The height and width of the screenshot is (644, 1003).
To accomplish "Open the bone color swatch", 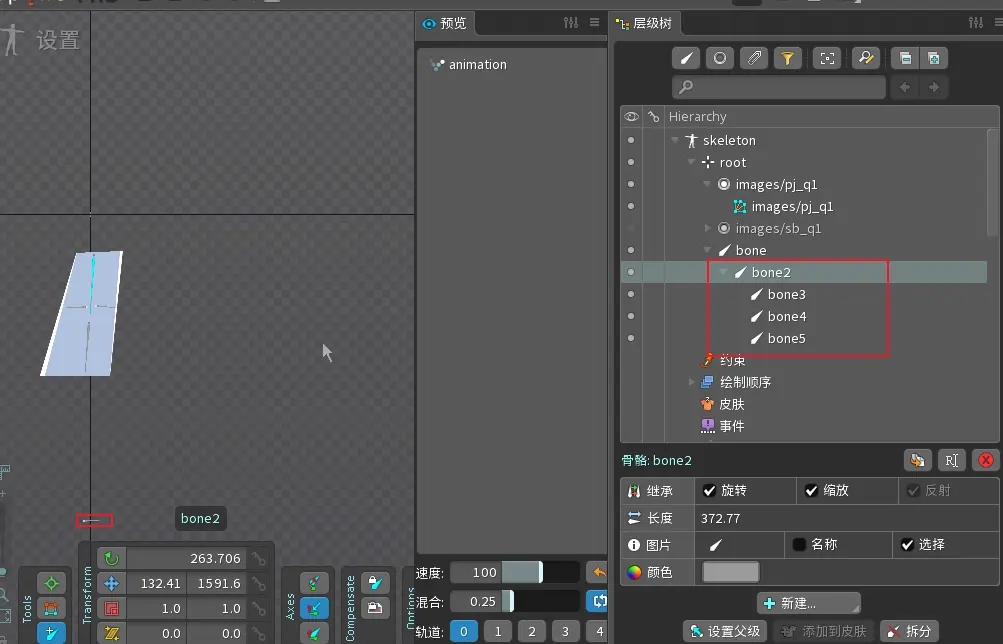I will coord(731,572).
